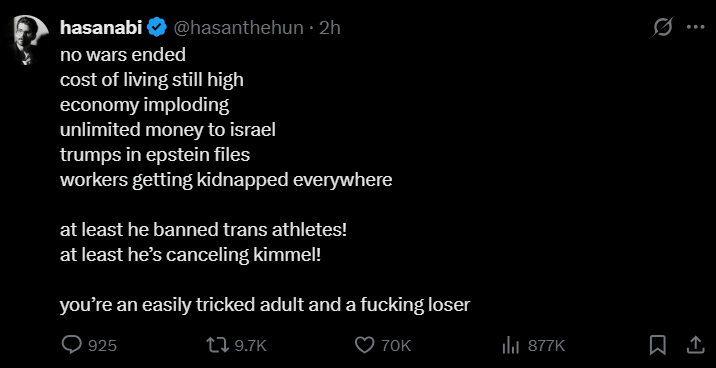Click the 925 replies count
The image size is (716, 368).
pyautogui.click(x=102, y=346)
